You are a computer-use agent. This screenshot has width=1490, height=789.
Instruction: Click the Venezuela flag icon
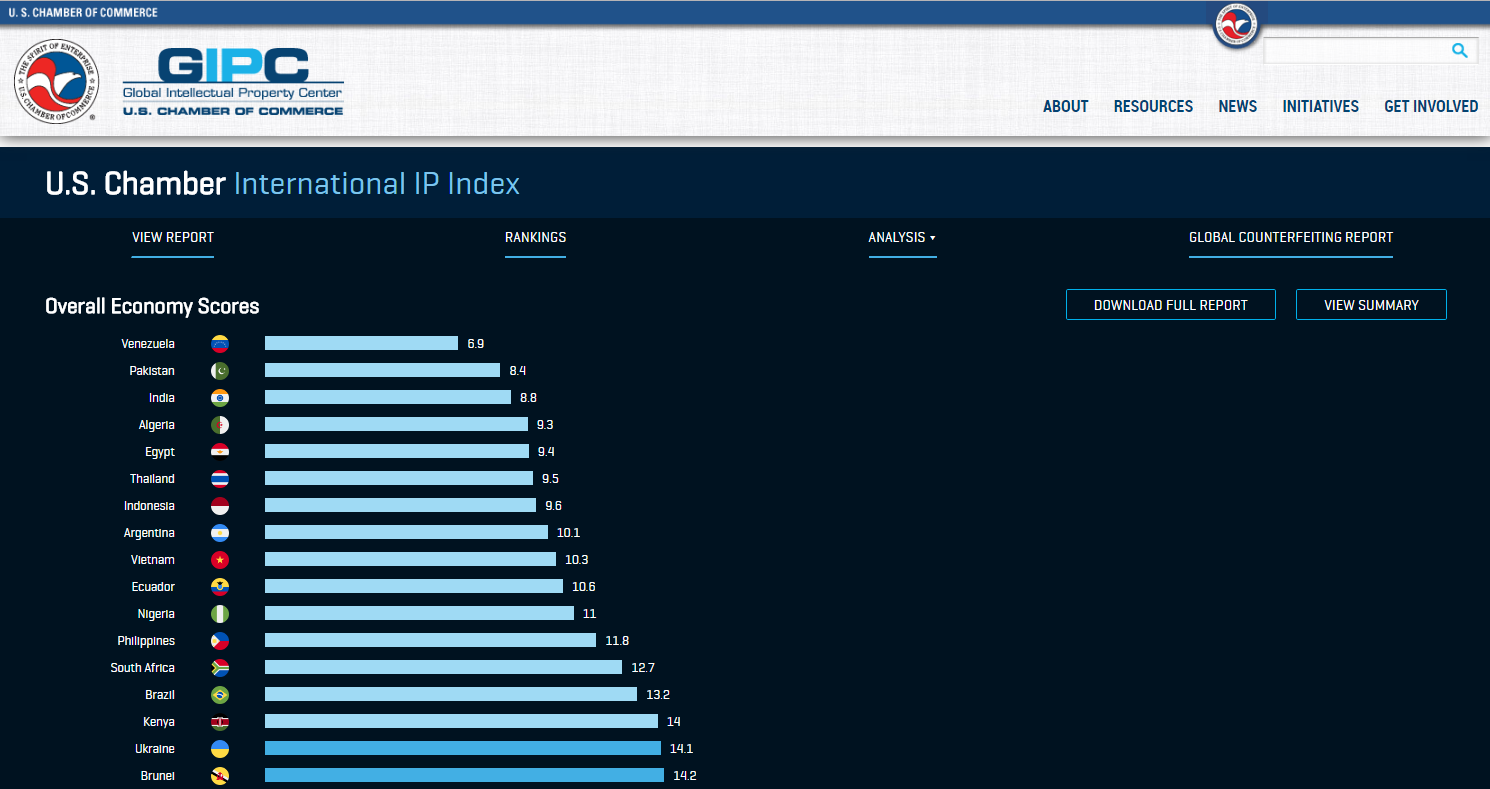(x=220, y=344)
